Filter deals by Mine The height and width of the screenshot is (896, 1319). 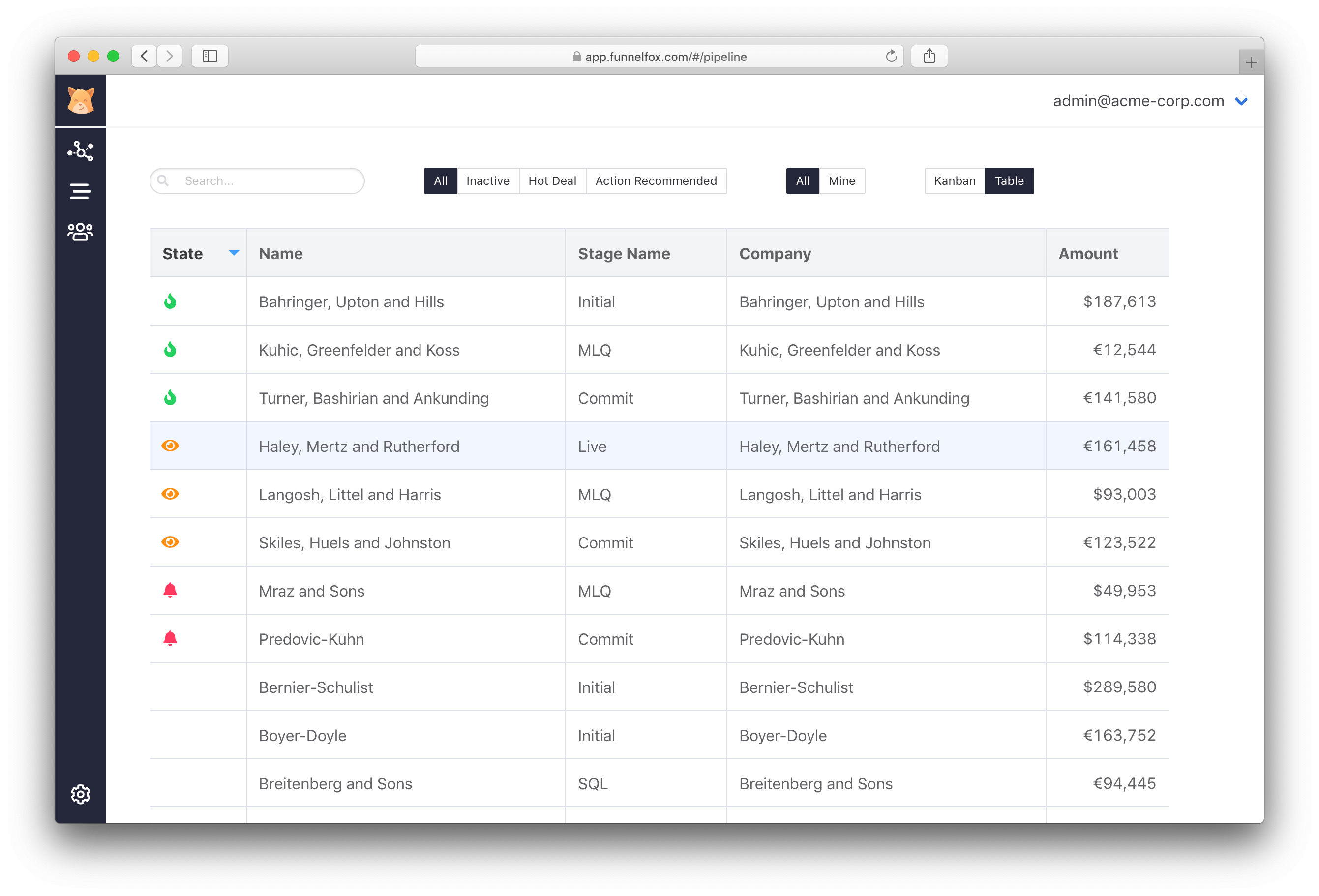pyautogui.click(x=841, y=180)
